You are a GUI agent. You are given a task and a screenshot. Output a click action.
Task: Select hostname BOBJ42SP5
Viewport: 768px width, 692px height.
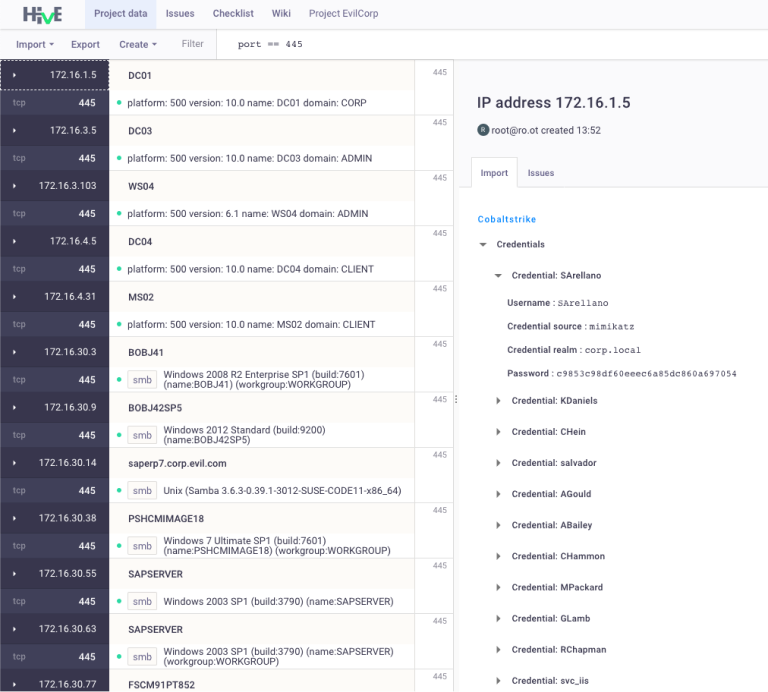tap(155, 407)
